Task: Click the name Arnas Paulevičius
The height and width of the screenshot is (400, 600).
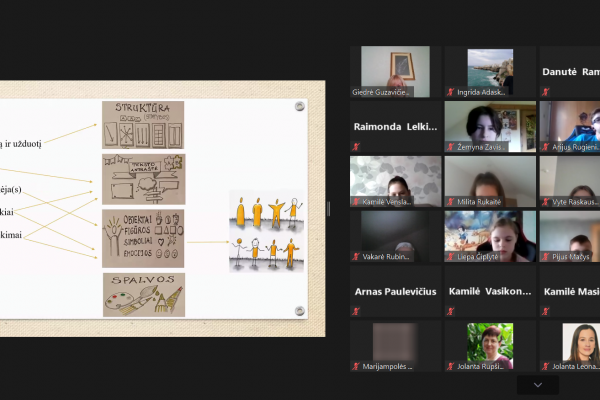Action: 395,292
